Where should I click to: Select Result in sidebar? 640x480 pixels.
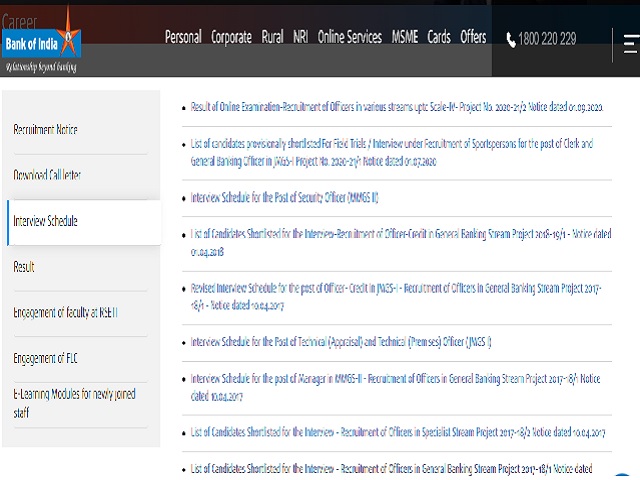tap(24, 267)
